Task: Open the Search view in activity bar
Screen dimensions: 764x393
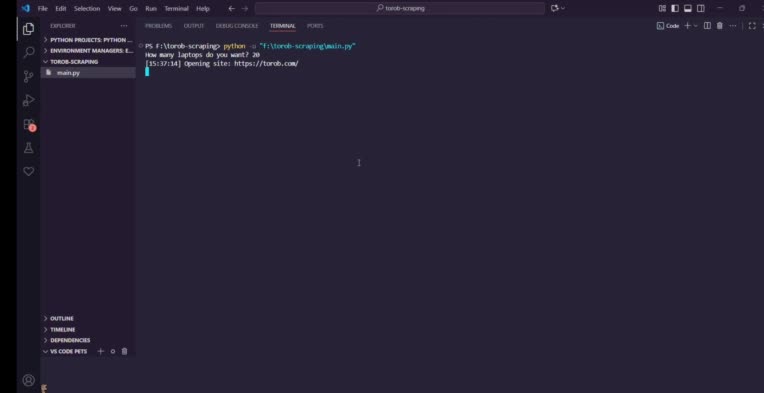Action: (x=29, y=52)
